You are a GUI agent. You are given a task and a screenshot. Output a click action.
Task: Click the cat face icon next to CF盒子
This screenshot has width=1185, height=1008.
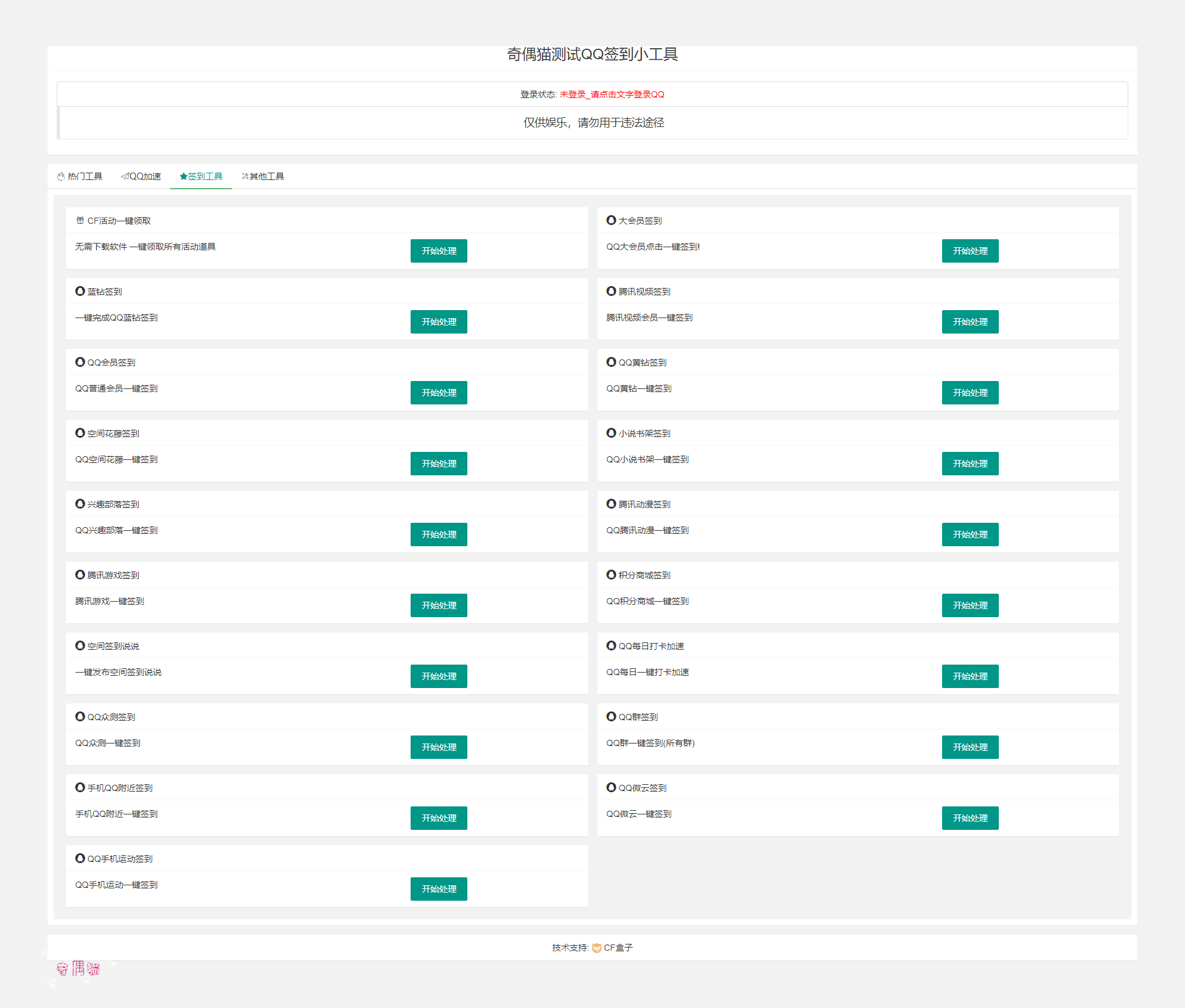tap(596, 948)
